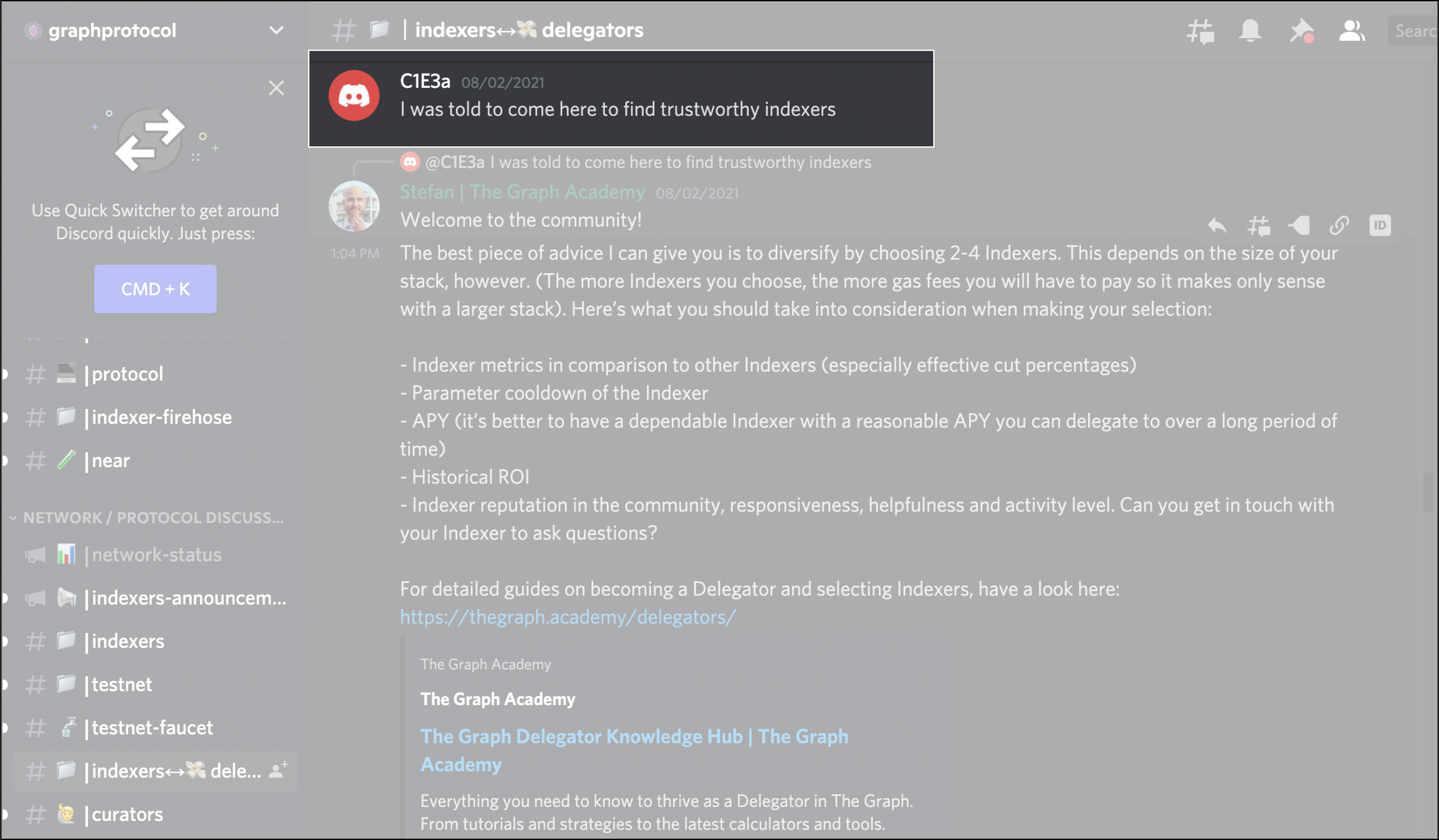
Task: Click Stefan's profile avatar picture
Action: [x=354, y=206]
